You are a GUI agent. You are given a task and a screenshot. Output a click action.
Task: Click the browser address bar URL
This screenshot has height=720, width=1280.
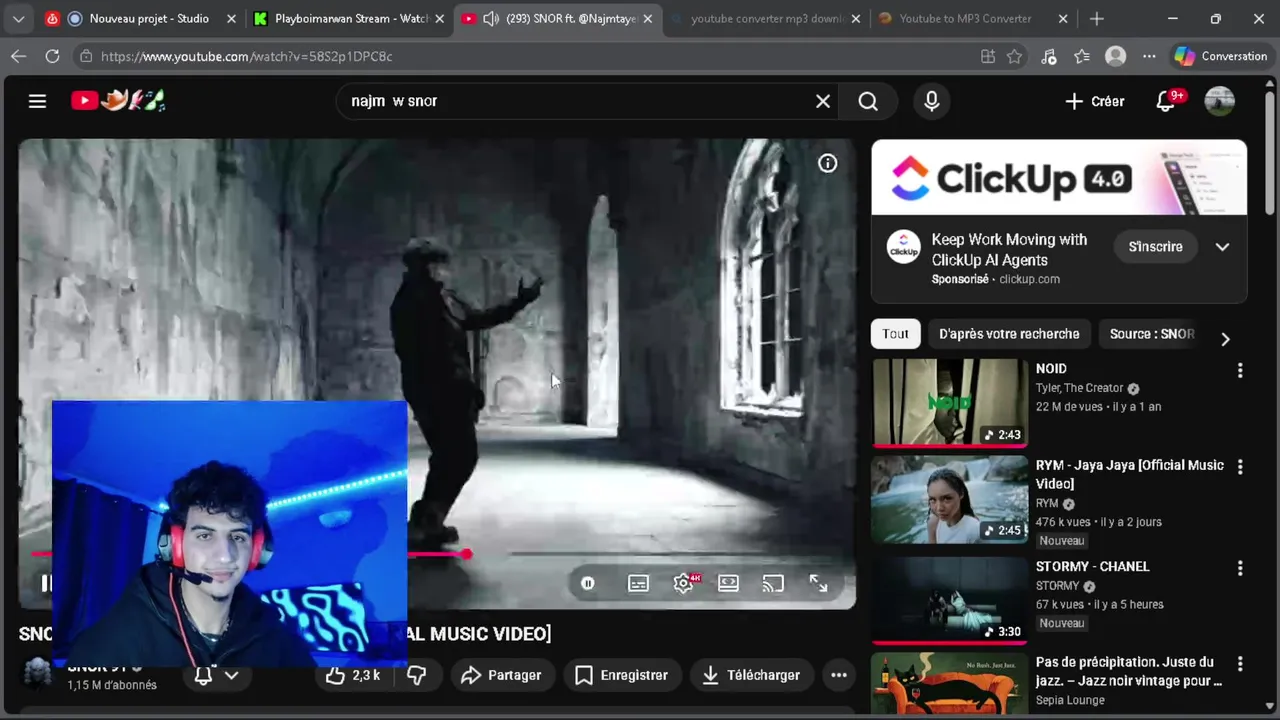[246, 56]
